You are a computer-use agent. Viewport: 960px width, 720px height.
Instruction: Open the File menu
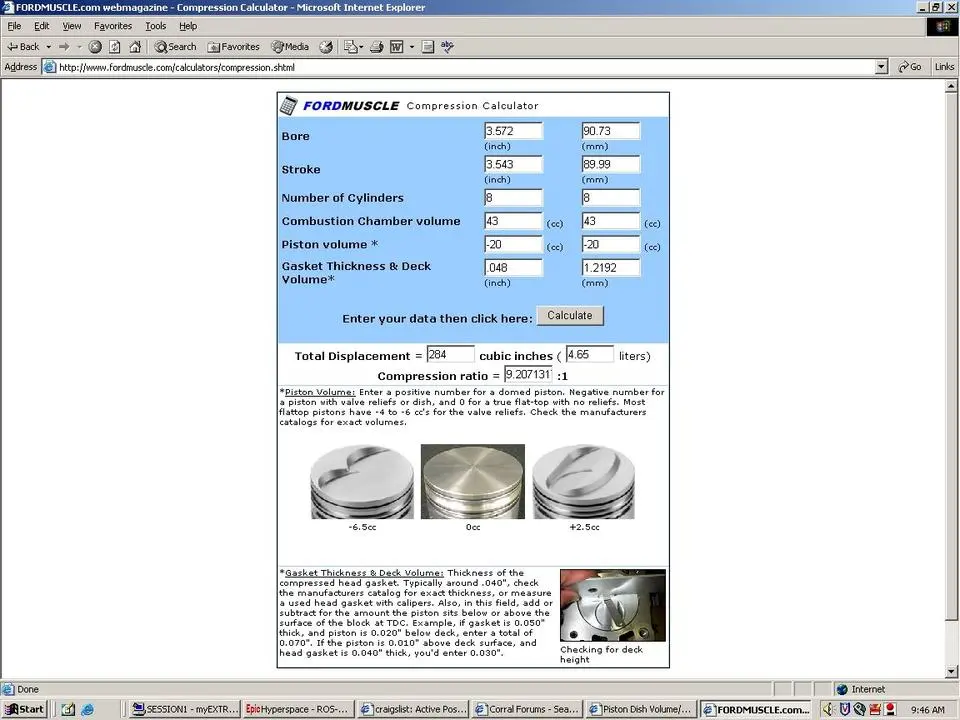(14, 26)
